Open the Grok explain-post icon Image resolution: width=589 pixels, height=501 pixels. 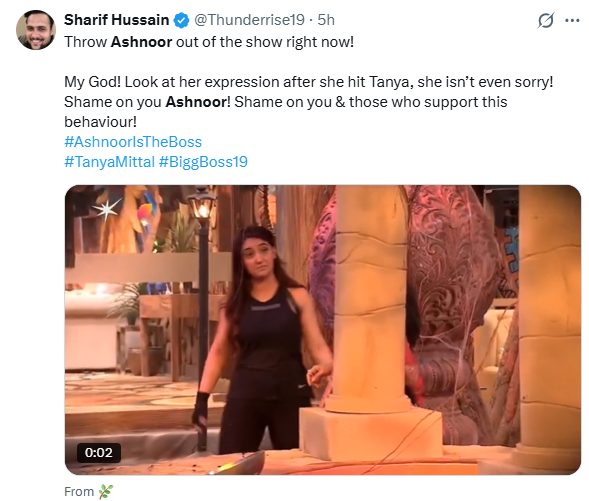coord(545,21)
